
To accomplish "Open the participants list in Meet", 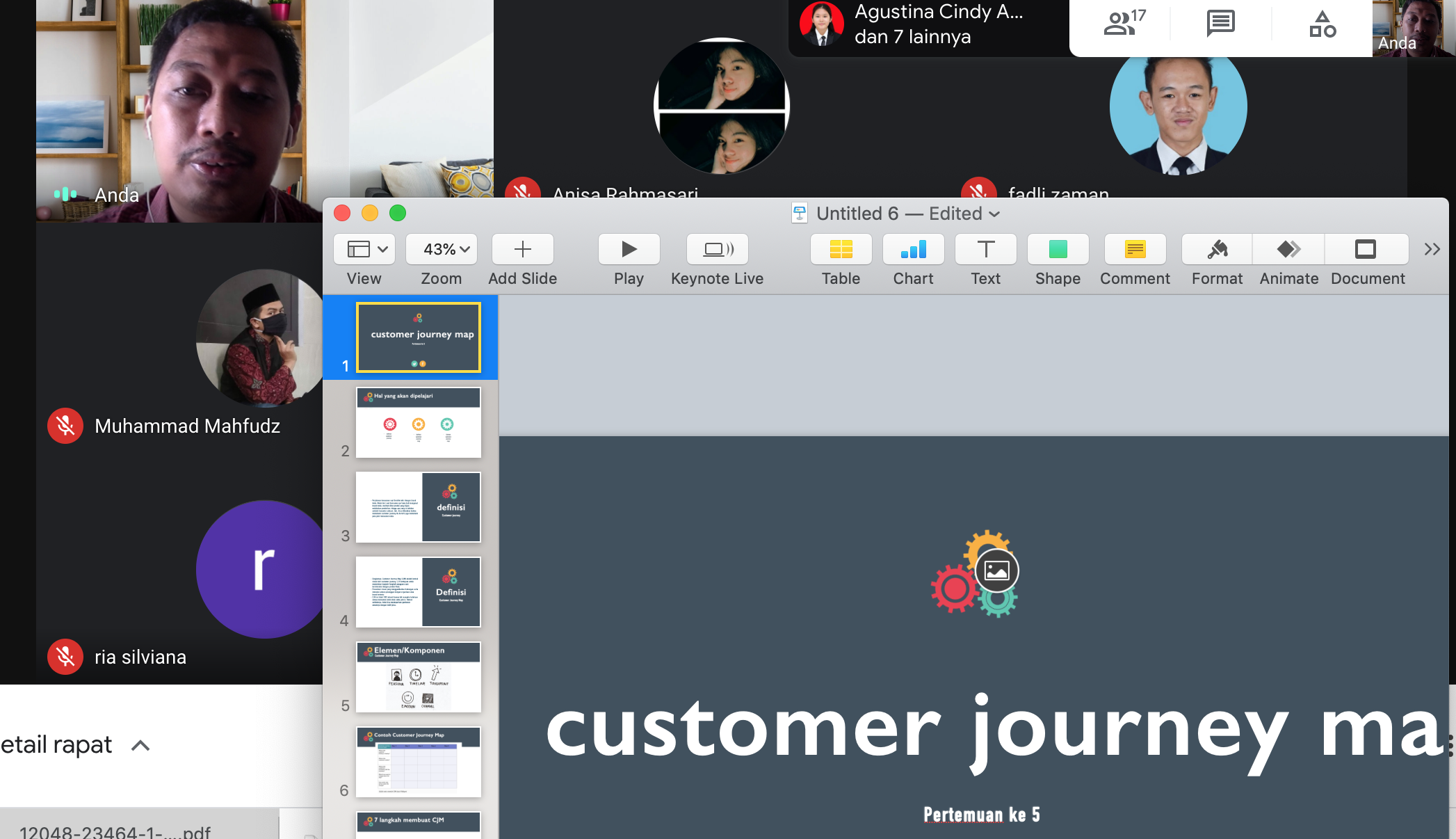I will tap(1124, 24).
